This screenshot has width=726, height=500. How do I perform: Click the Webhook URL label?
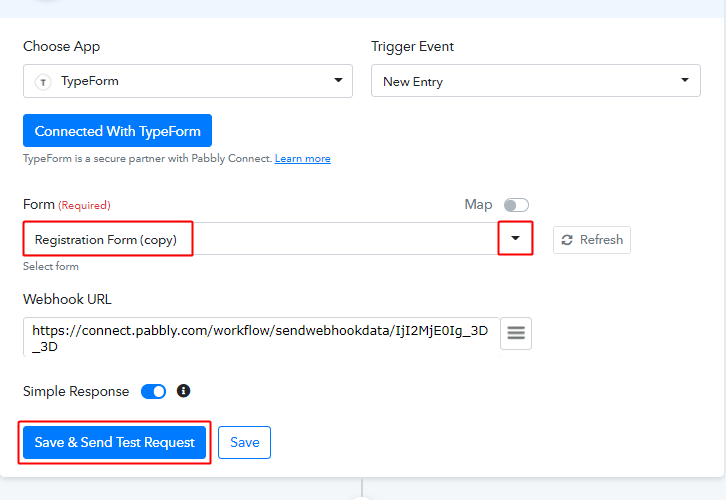pyautogui.click(x=67, y=300)
